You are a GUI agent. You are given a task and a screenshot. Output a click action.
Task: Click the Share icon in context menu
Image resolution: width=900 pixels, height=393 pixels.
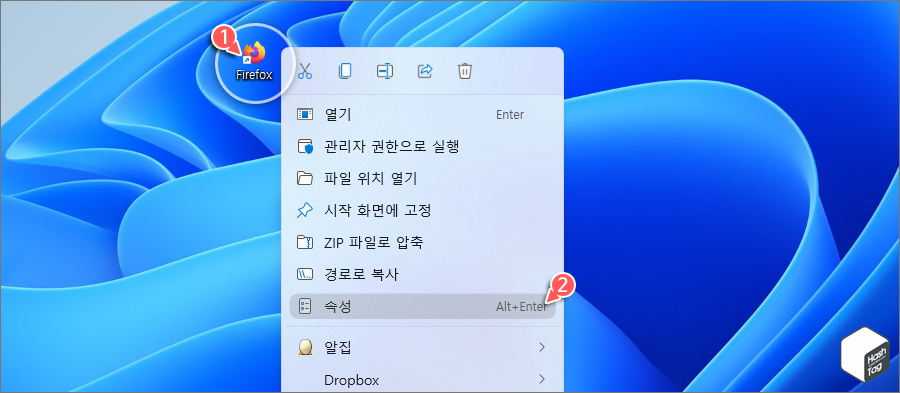pyautogui.click(x=425, y=71)
